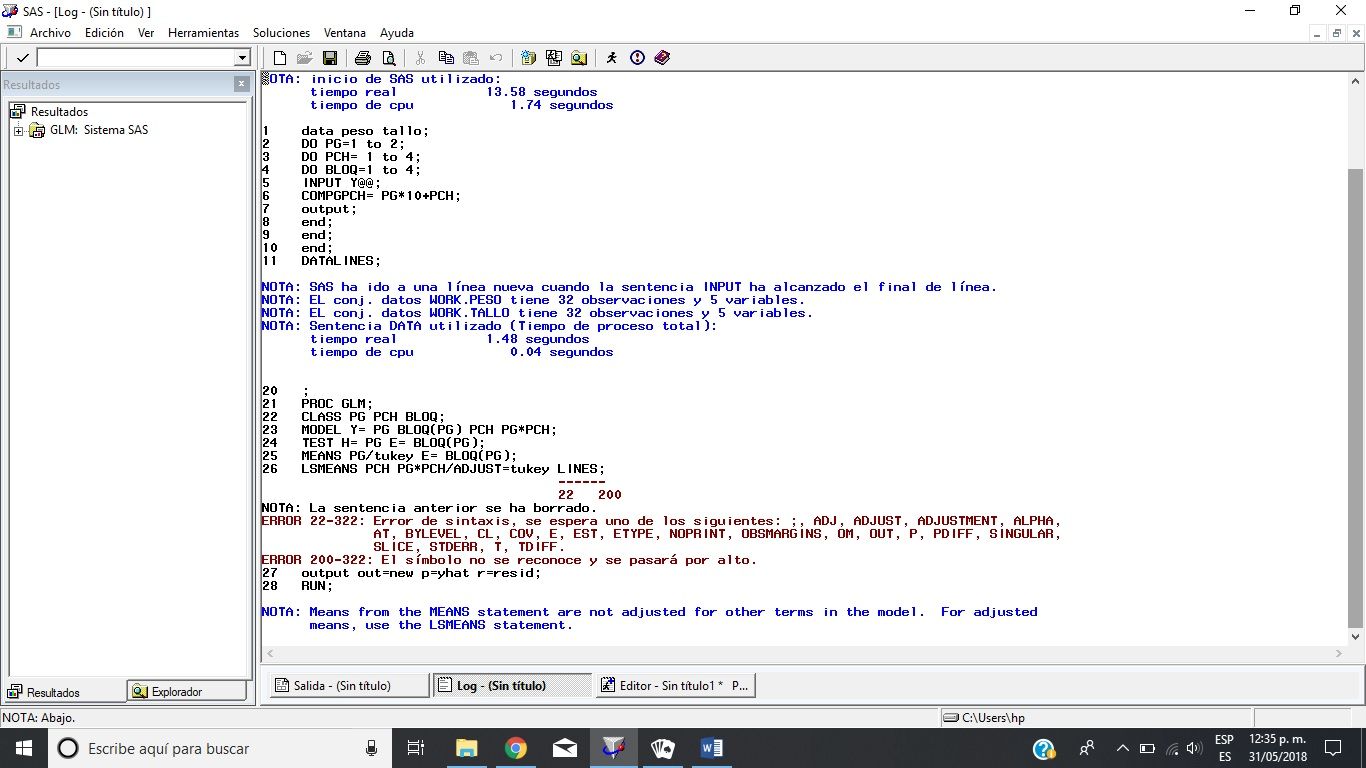Viewport: 1366px width, 768px height.
Task: Click the Save diskette icon
Action: (330, 58)
